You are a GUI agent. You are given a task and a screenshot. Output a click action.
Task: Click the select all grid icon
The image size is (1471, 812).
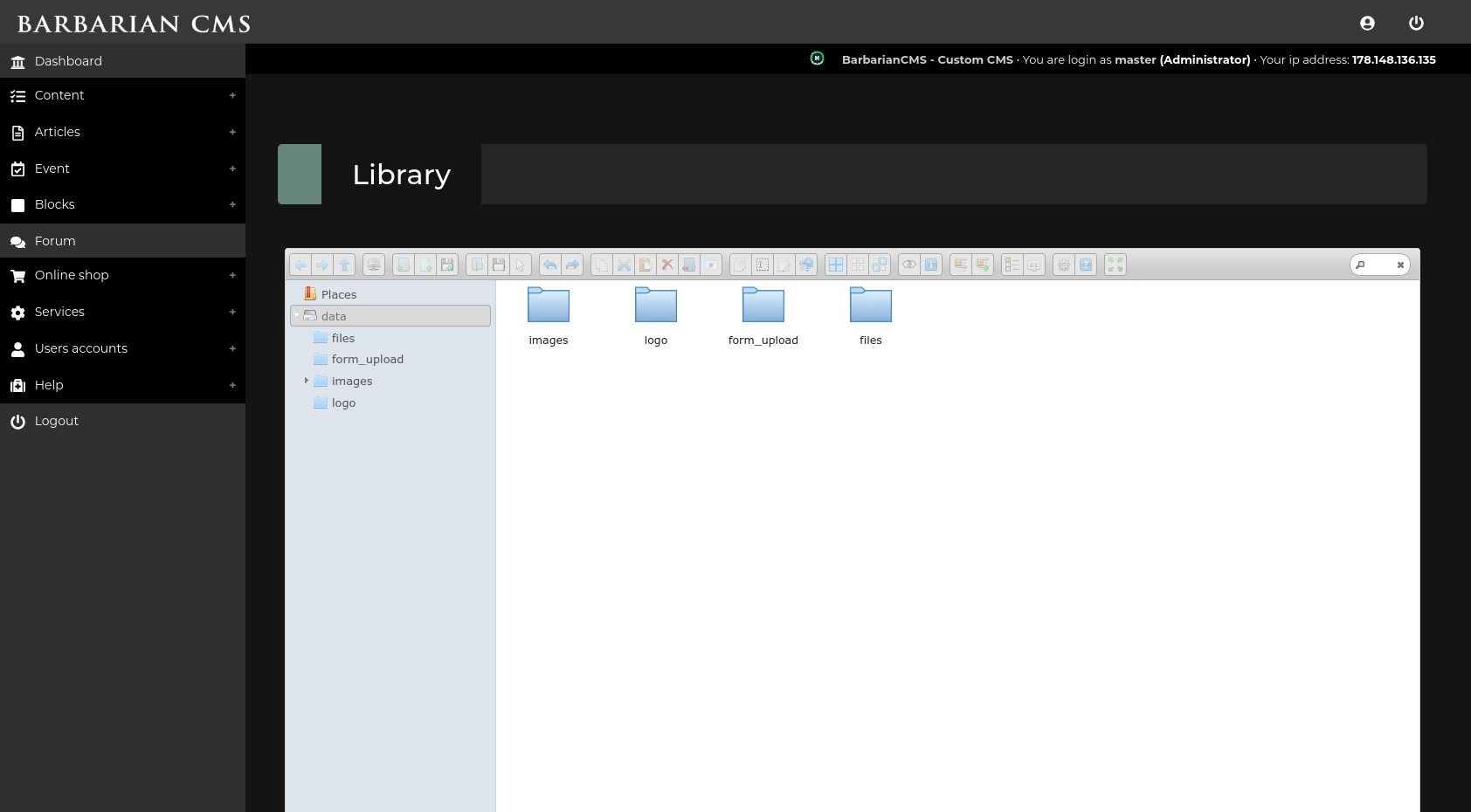[x=836, y=265]
